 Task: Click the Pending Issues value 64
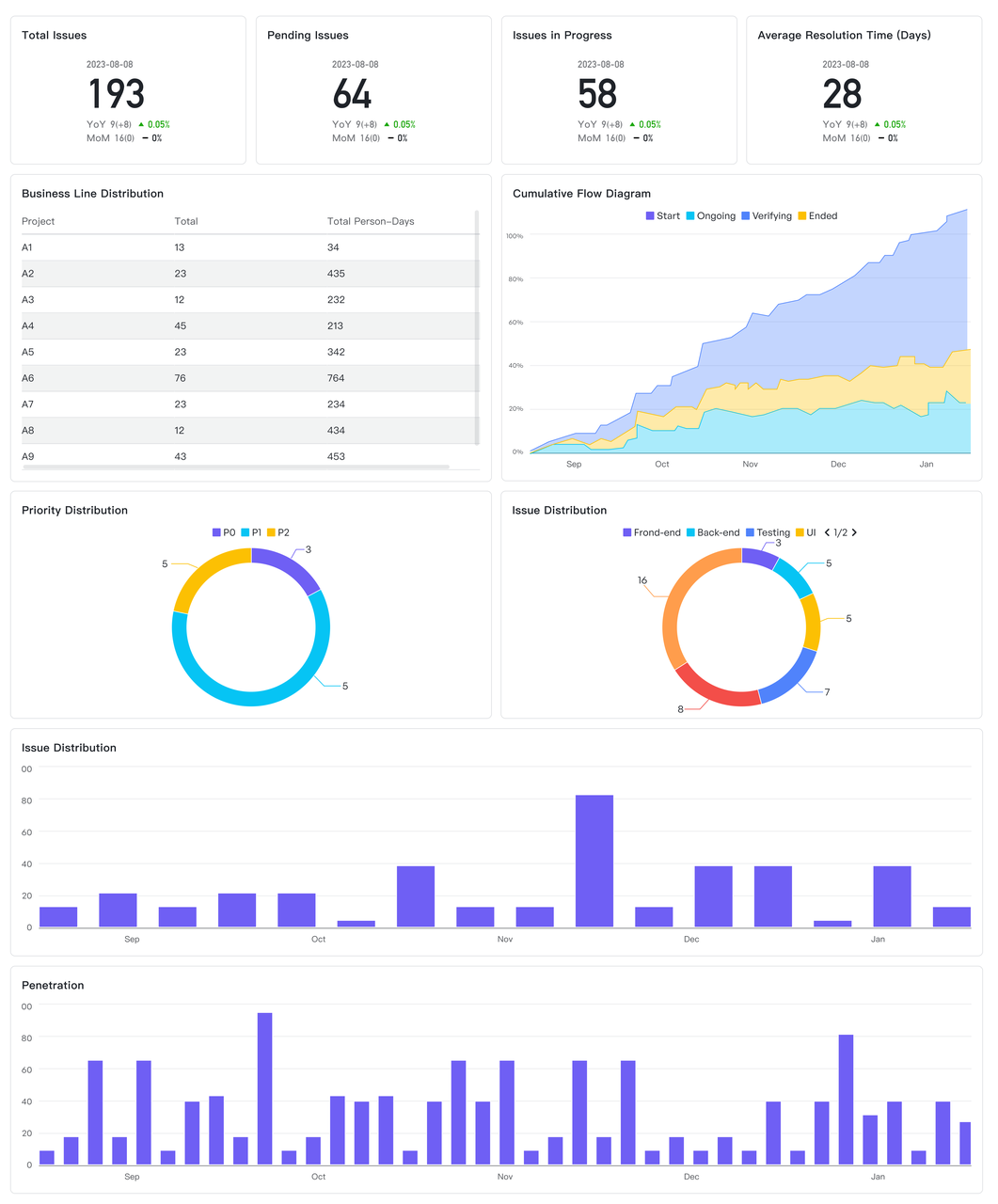(x=353, y=94)
